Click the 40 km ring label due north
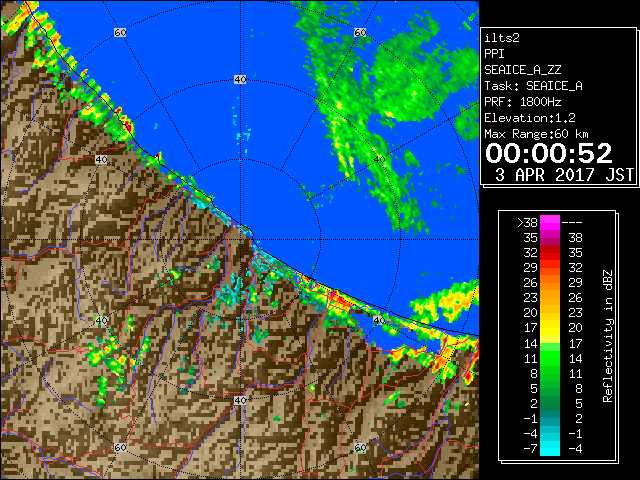 tap(240, 80)
